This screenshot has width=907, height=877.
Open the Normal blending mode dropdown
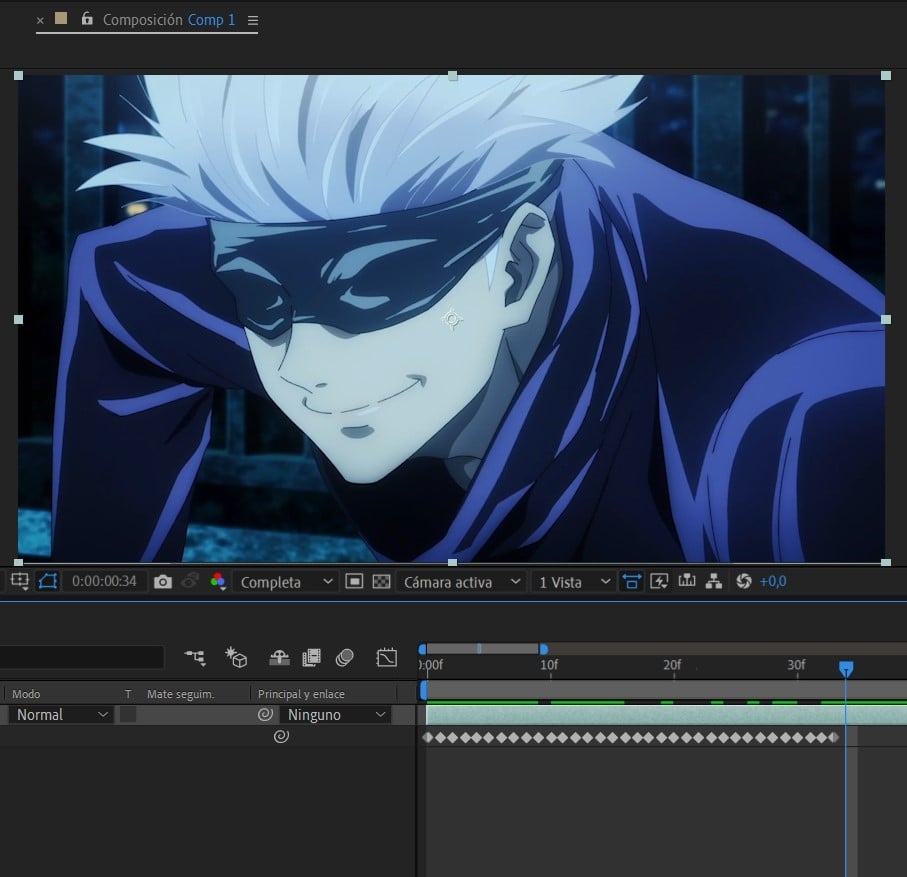pos(61,714)
